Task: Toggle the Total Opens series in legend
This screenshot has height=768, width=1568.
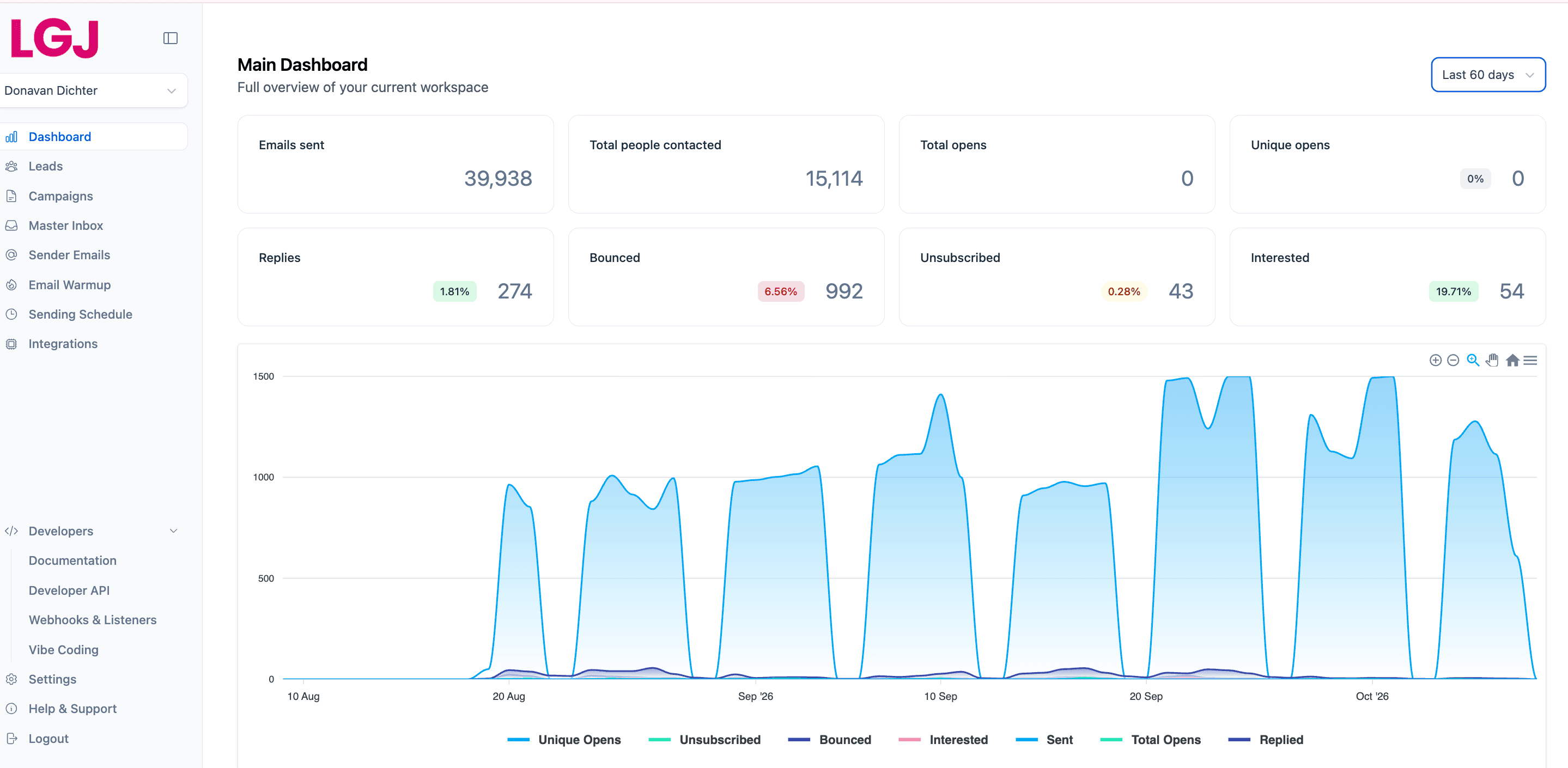Action: 1151,739
